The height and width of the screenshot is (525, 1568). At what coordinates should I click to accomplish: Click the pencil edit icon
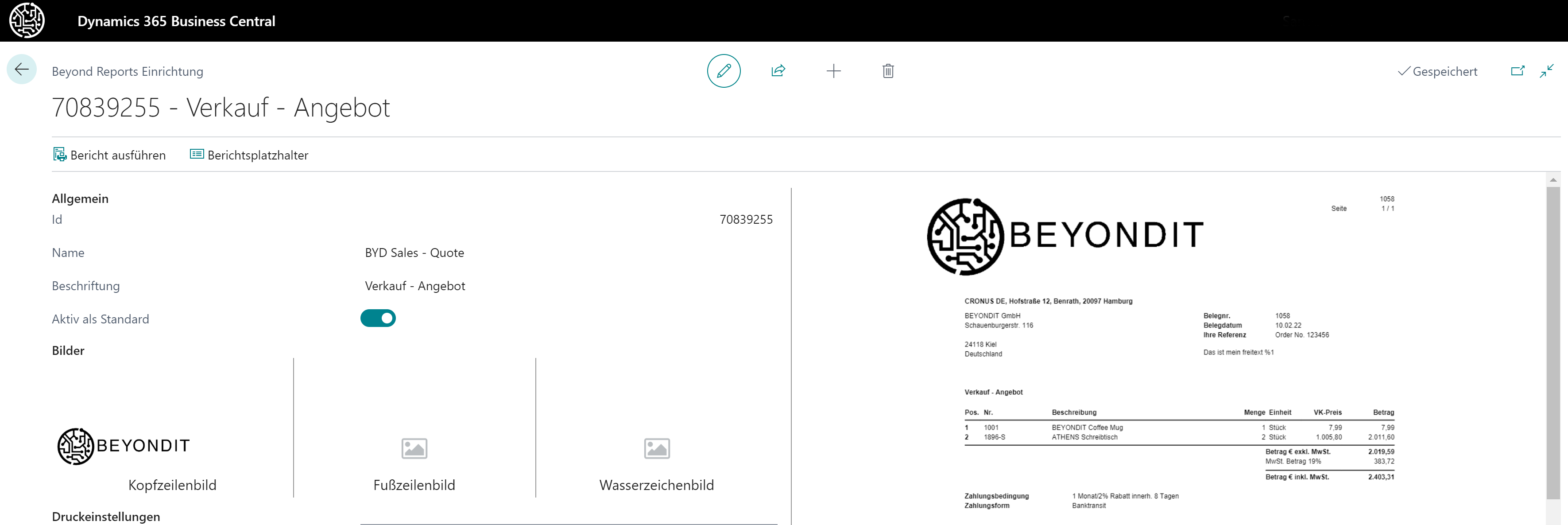tap(724, 70)
